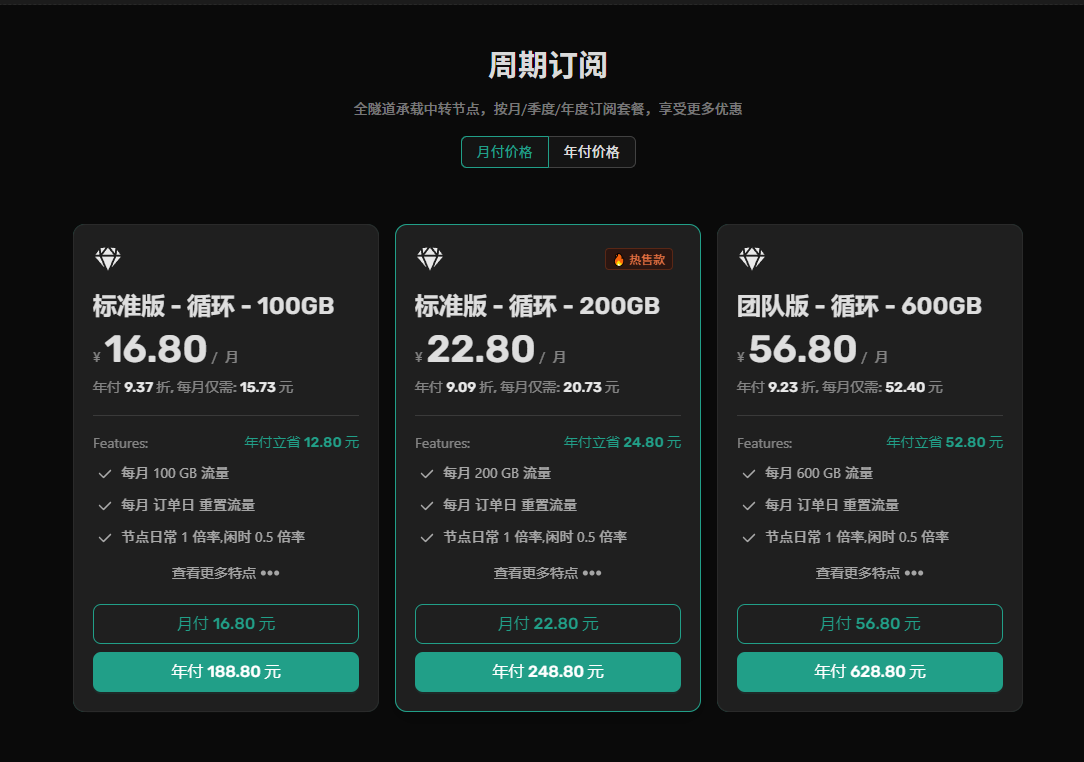1084x762 pixels.
Task: Switch to 年付价格 yearly pricing tab
Action: coord(592,152)
